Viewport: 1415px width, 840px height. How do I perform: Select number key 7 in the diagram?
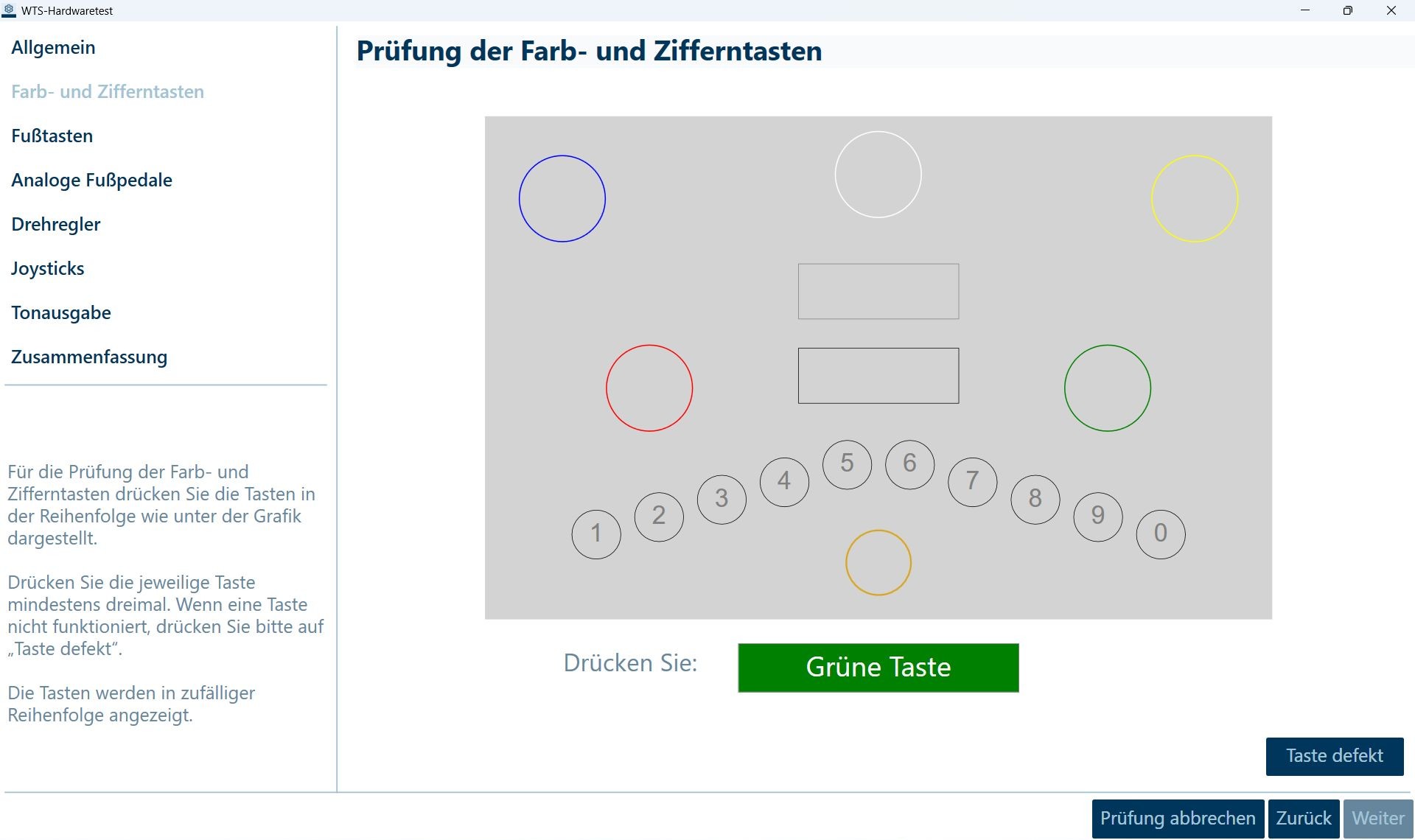971,481
